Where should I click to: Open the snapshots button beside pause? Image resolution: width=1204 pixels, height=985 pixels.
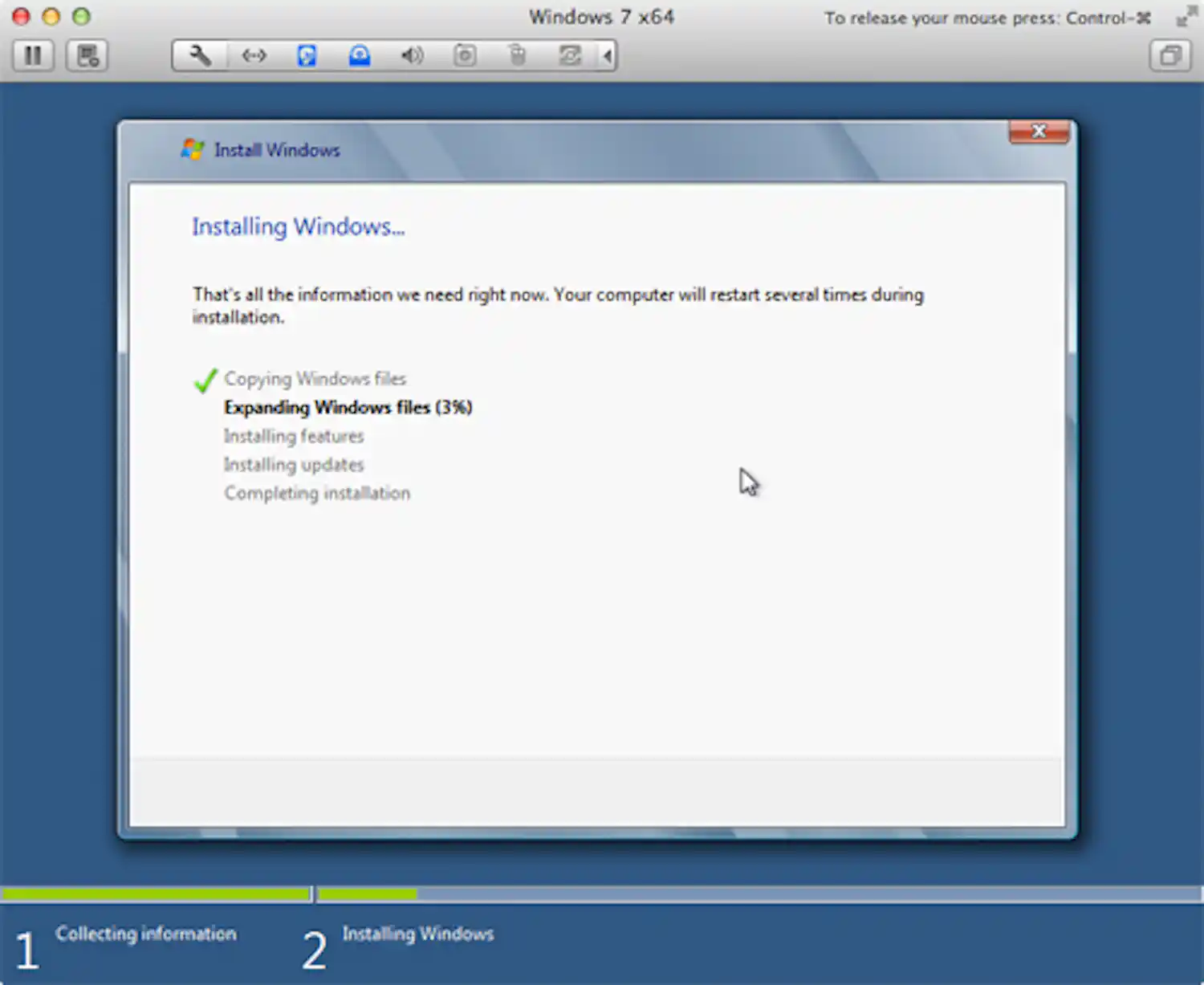point(87,55)
